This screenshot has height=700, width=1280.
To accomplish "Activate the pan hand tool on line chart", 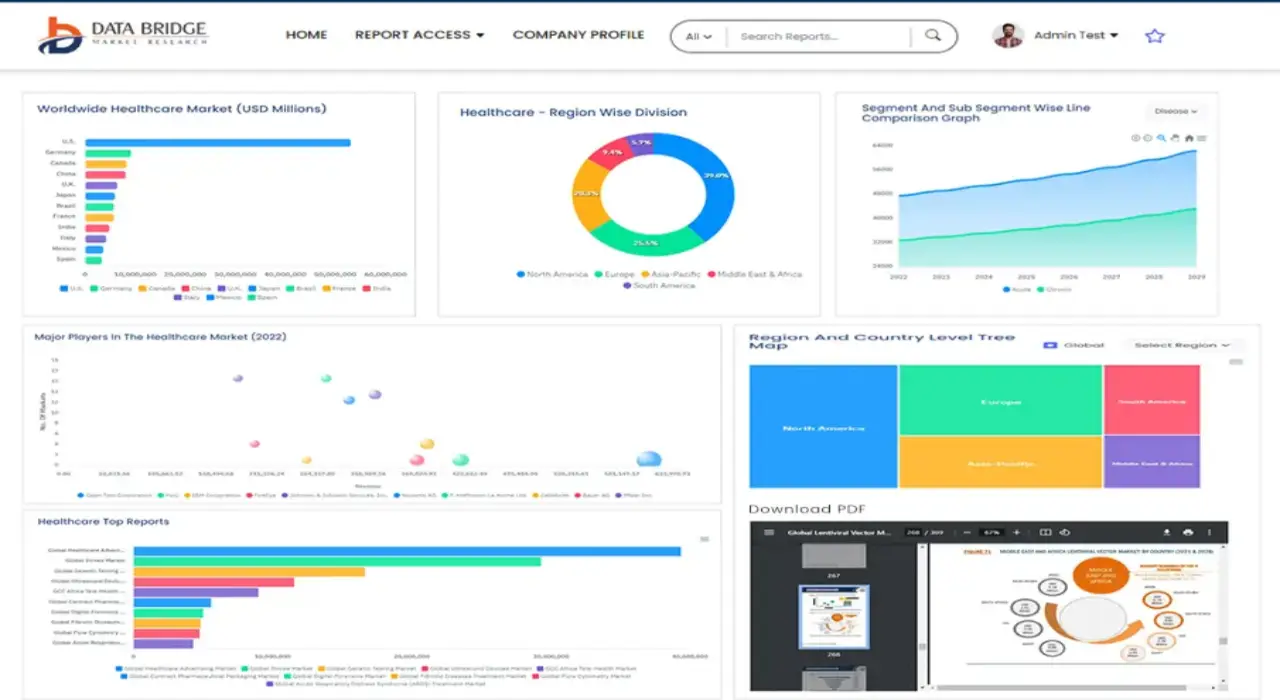I will [1175, 138].
